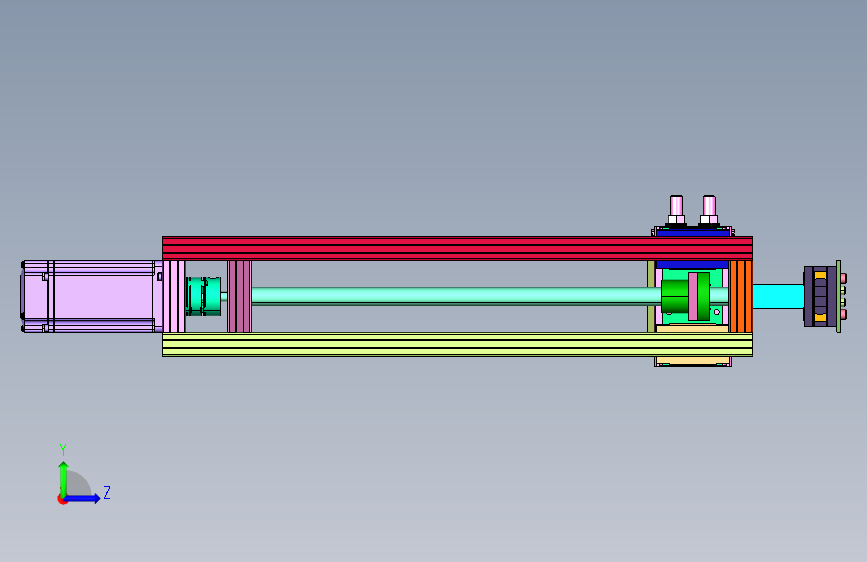The width and height of the screenshot is (867, 562).
Task: Select the pink motor mounting plate
Action: (x=174, y=296)
